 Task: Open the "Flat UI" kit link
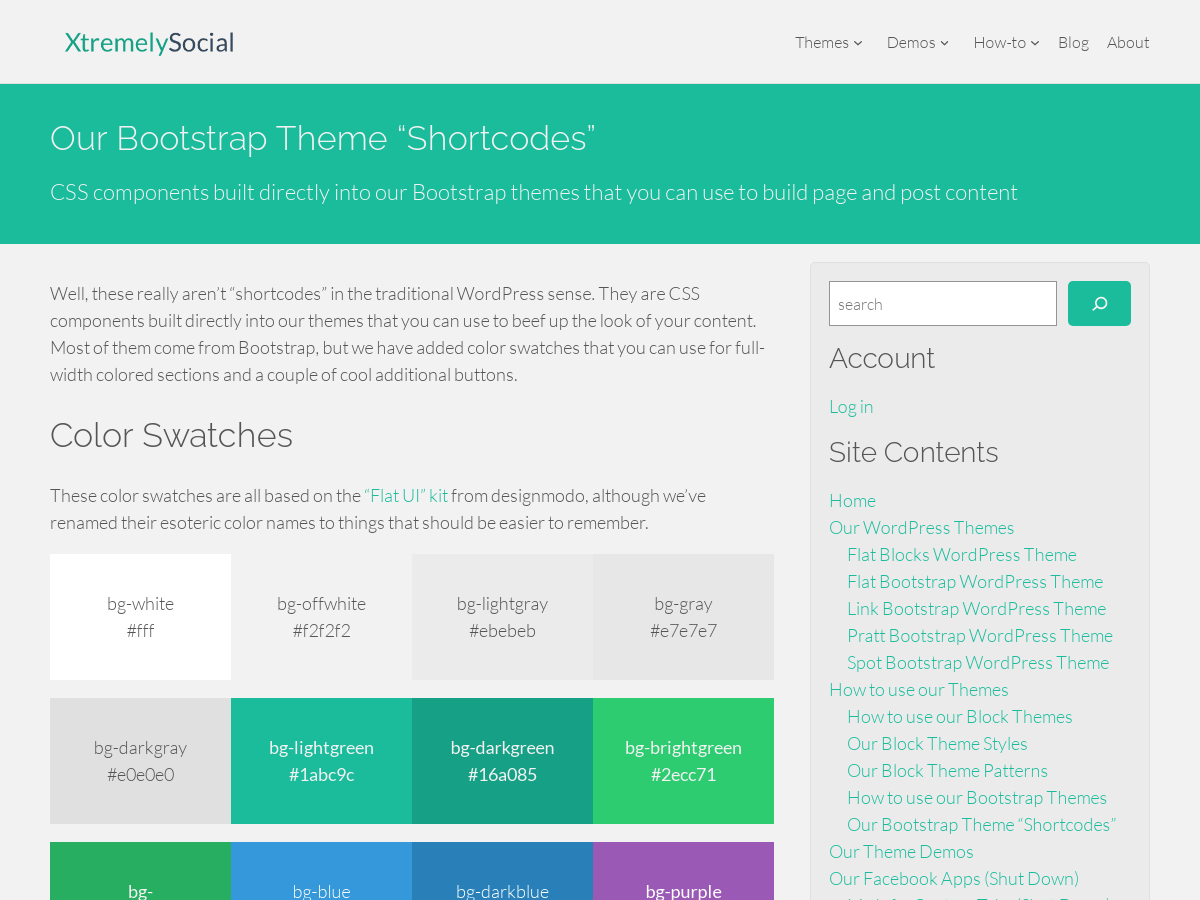pos(406,495)
